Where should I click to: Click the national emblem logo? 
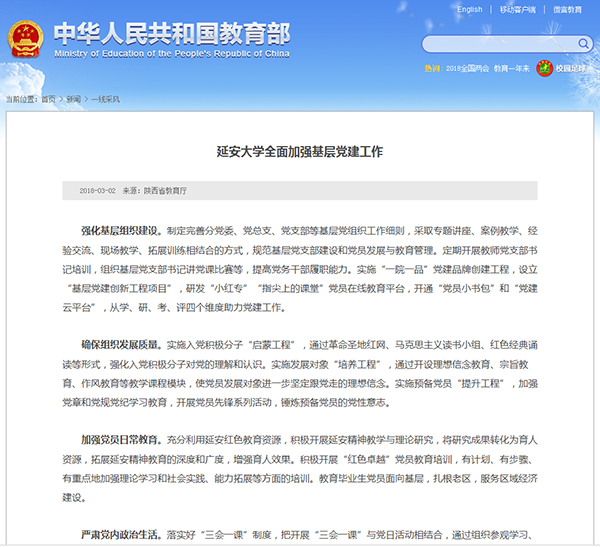tap(26, 39)
